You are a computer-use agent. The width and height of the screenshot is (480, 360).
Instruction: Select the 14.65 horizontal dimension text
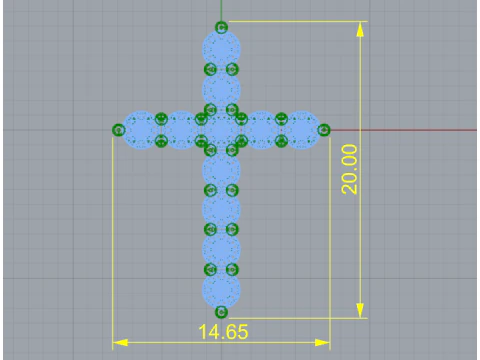tap(223, 332)
